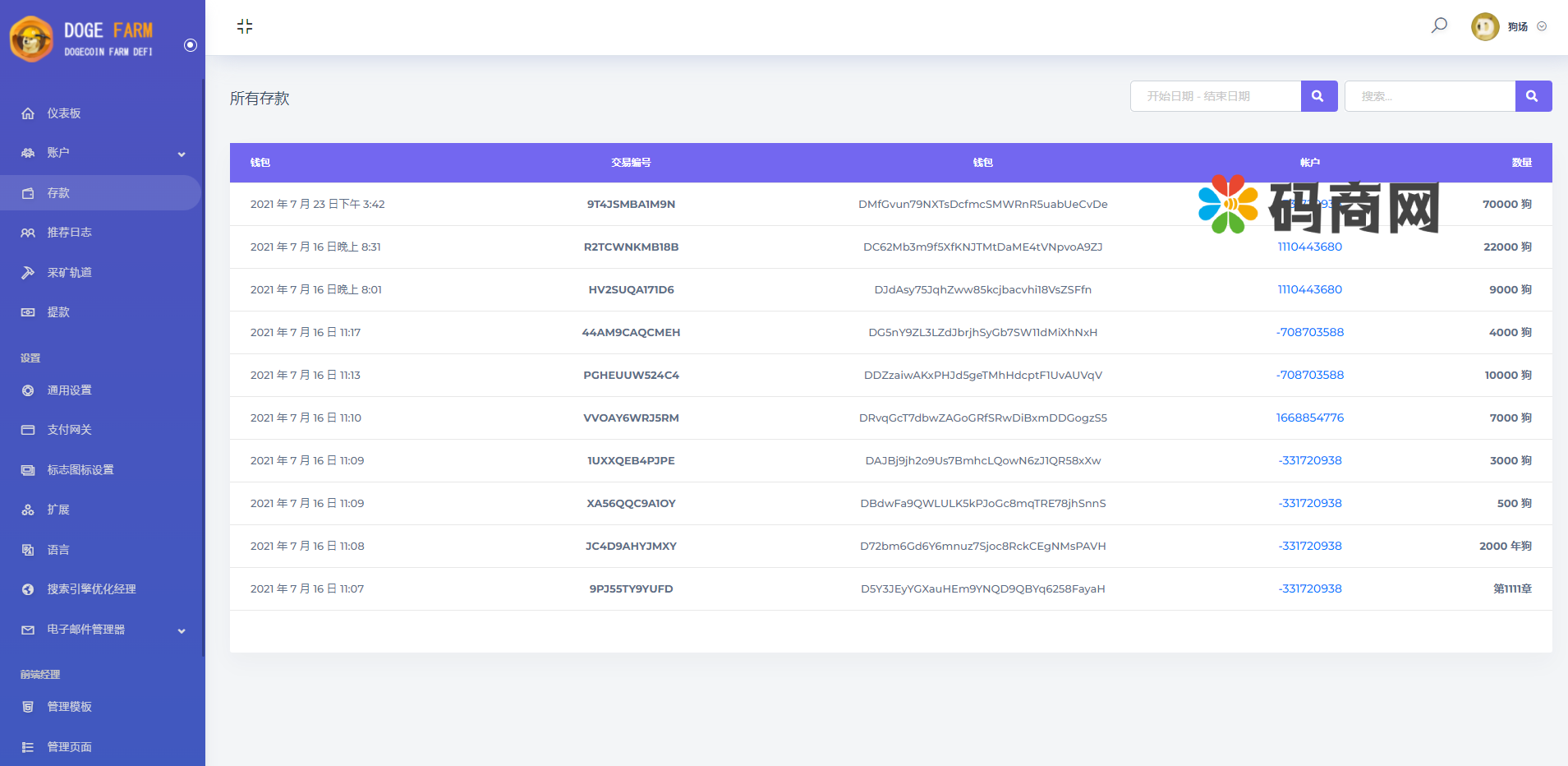Click the blue keyword search button
This screenshot has width=1568, height=766.
[x=1533, y=96]
